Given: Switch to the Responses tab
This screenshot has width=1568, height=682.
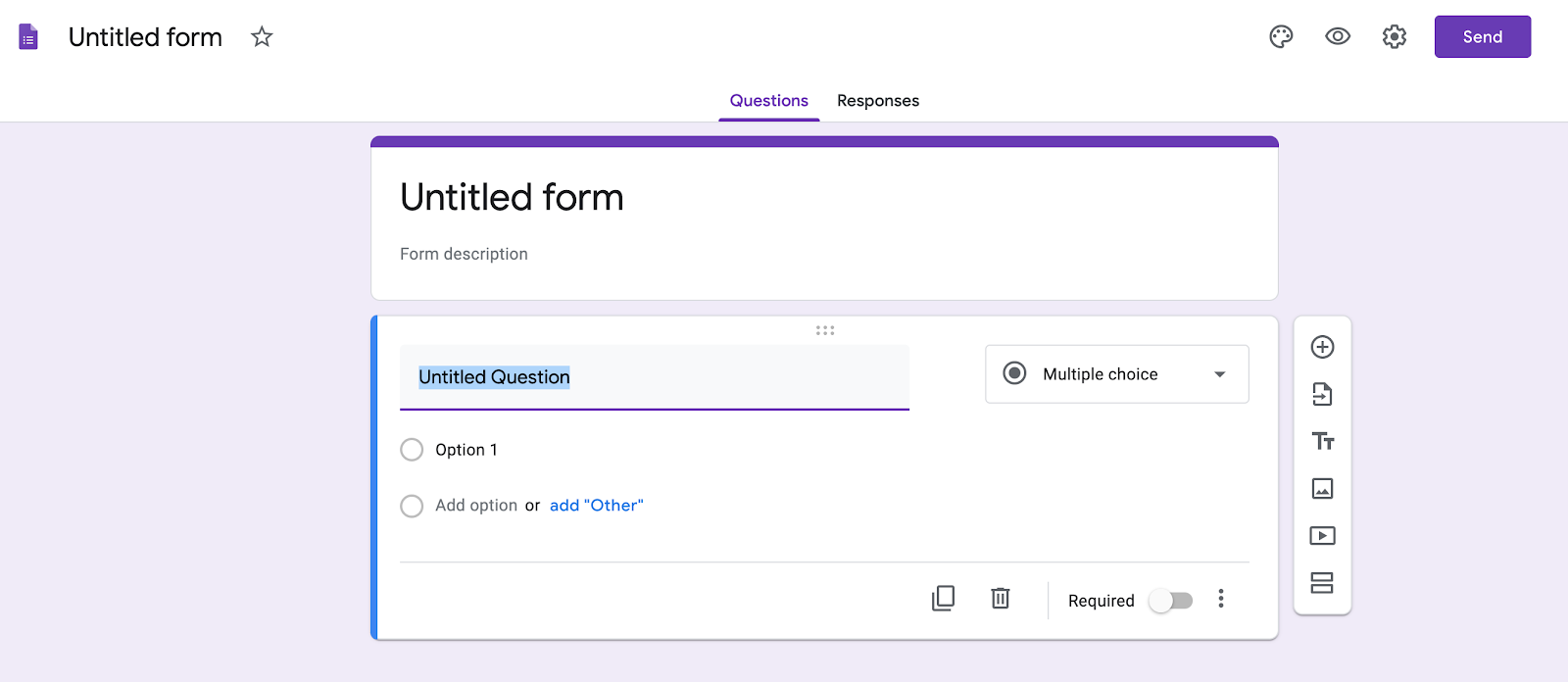Looking at the screenshot, I should [x=877, y=101].
